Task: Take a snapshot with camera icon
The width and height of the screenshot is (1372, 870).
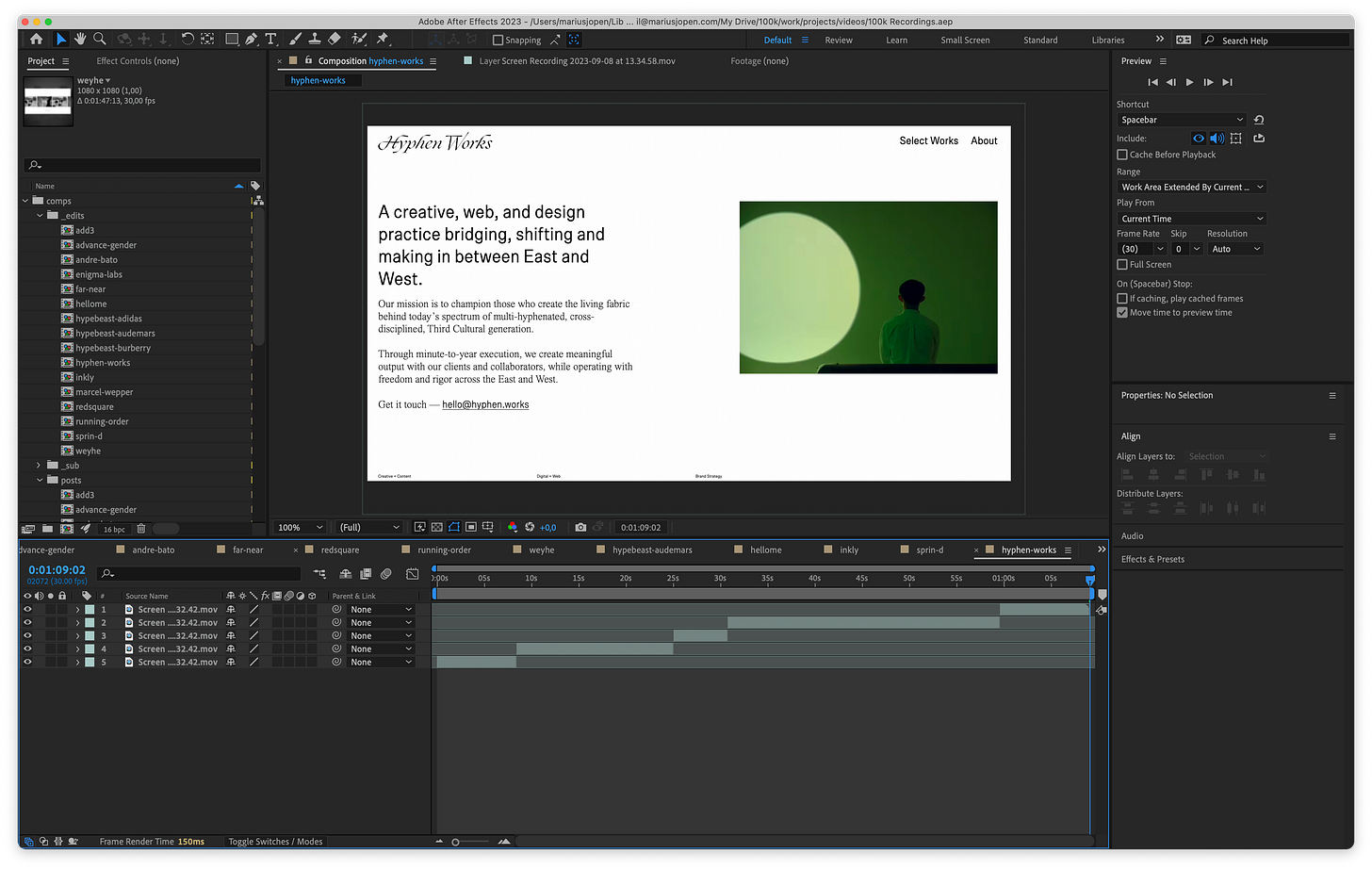Action: tap(580, 527)
